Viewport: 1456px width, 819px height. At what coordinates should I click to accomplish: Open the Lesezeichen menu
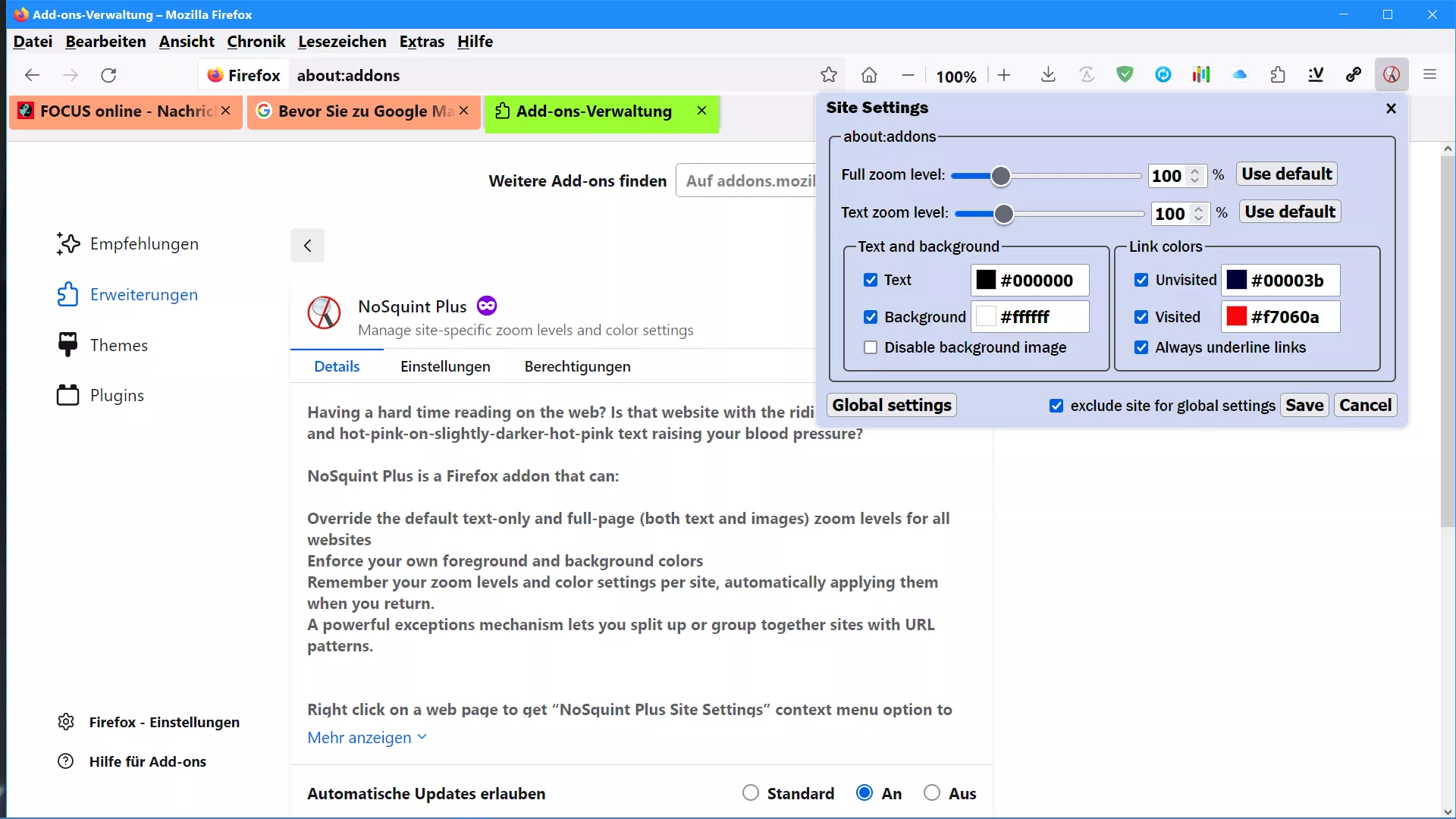pyautogui.click(x=342, y=42)
